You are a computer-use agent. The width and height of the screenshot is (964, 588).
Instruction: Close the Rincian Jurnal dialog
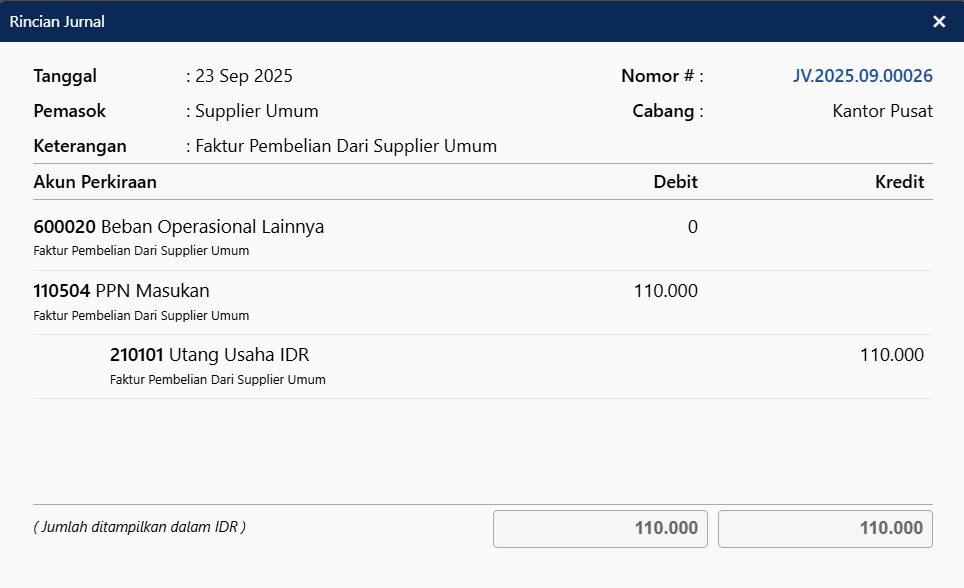(939, 21)
